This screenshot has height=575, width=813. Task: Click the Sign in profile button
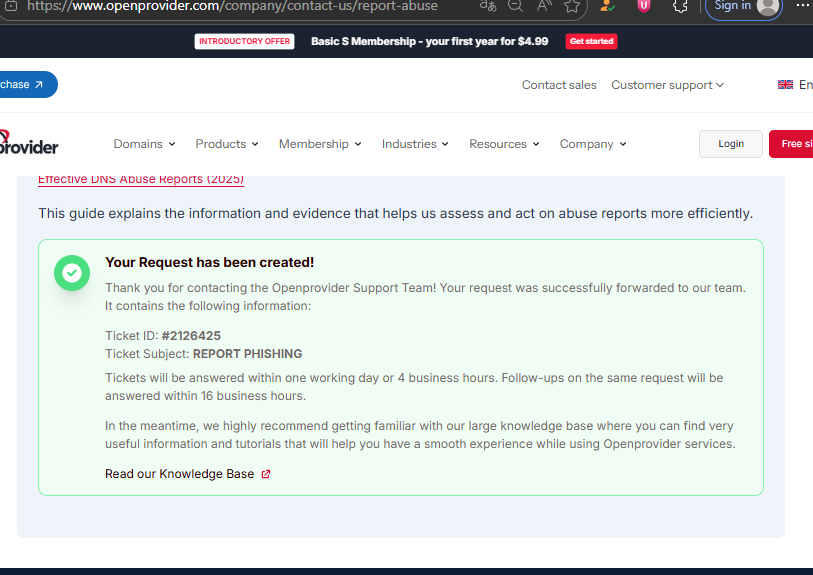pyautogui.click(x=744, y=7)
